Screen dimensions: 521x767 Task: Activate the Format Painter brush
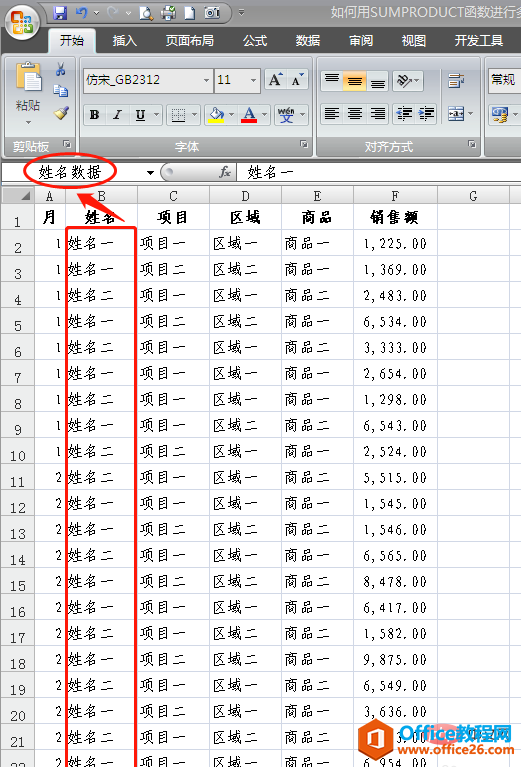tap(61, 113)
